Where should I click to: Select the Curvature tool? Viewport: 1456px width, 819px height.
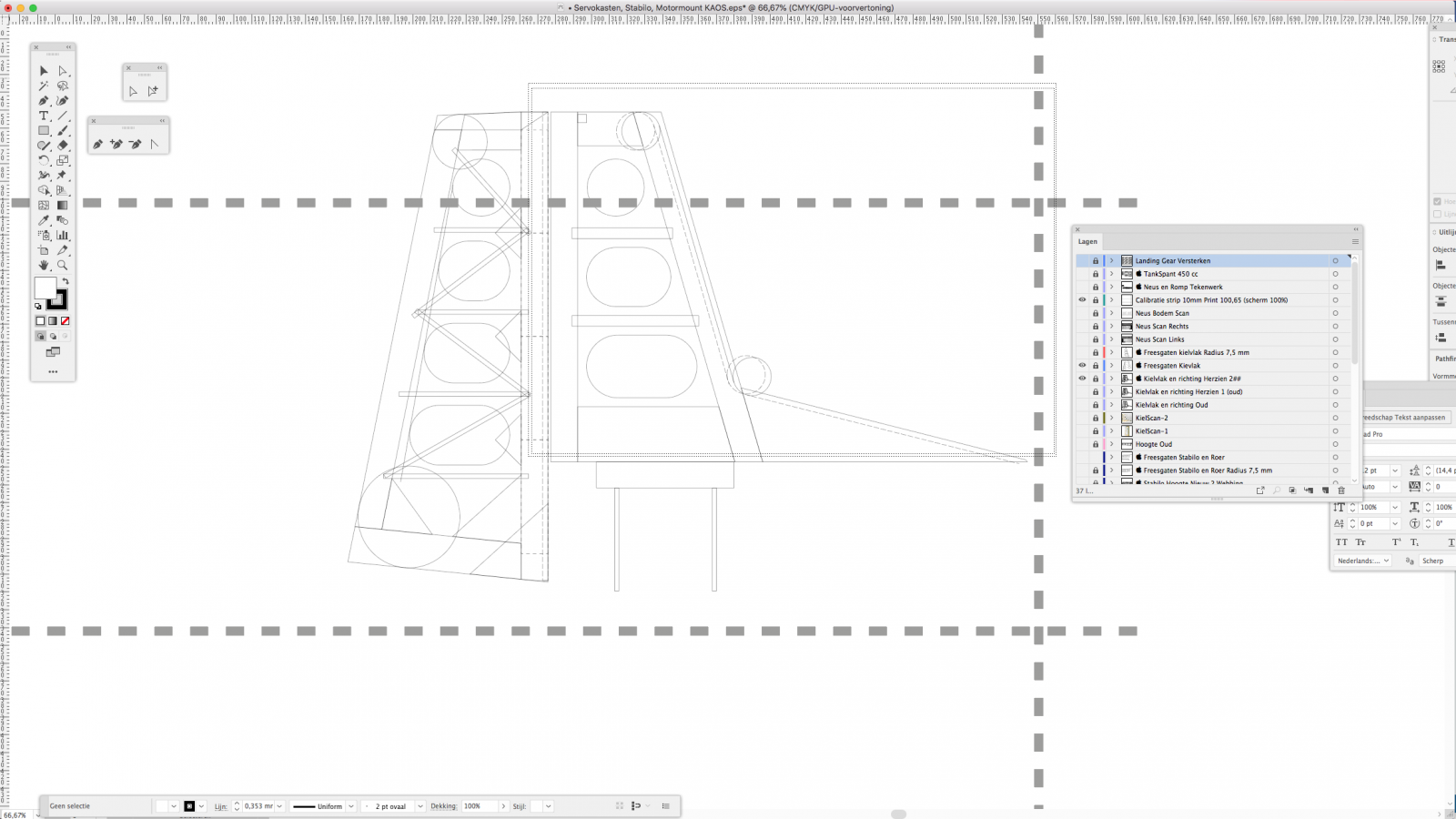tap(63, 101)
